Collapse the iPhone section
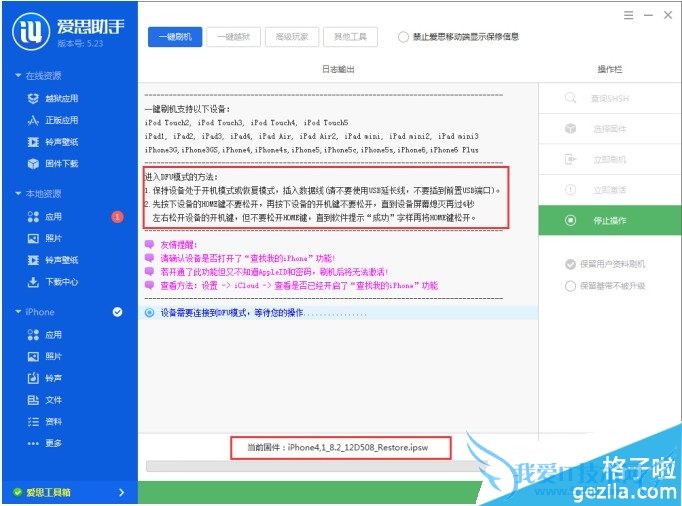Viewport: 682px width, 506px height. coord(18,312)
